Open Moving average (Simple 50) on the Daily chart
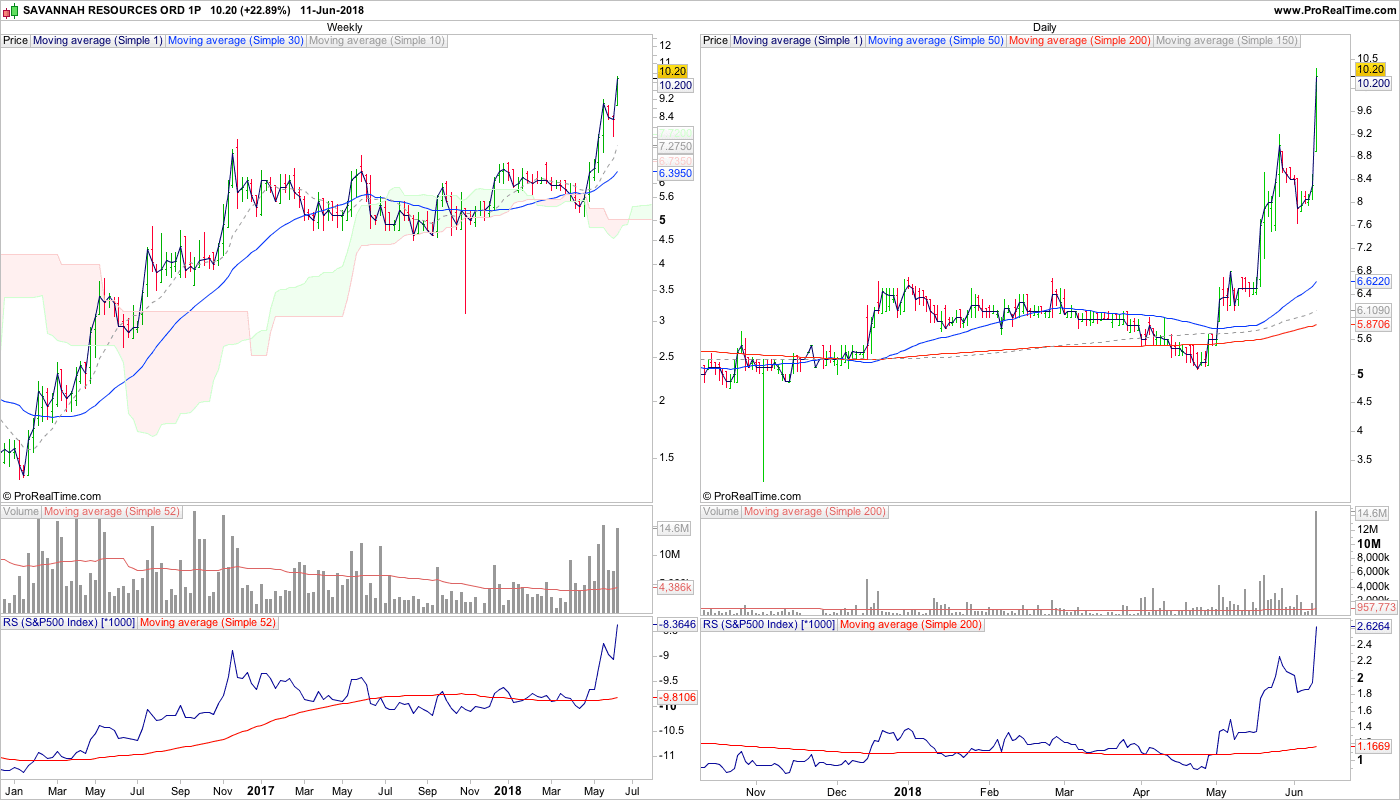 936,41
